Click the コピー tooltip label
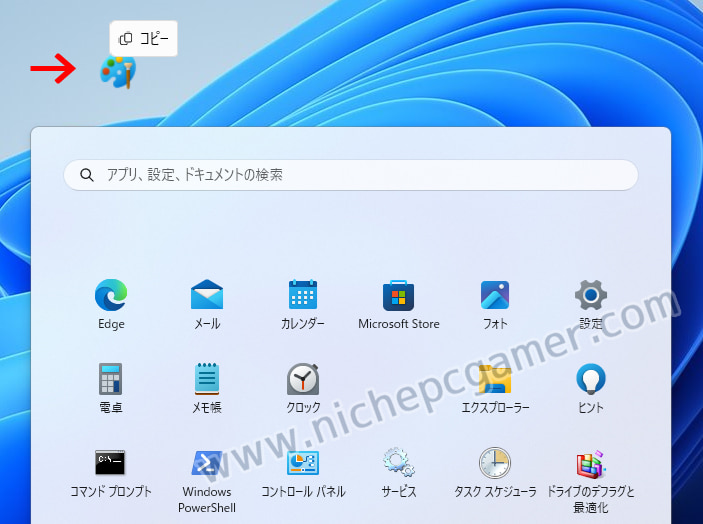The height and width of the screenshot is (524, 703). [x=143, y=39]
